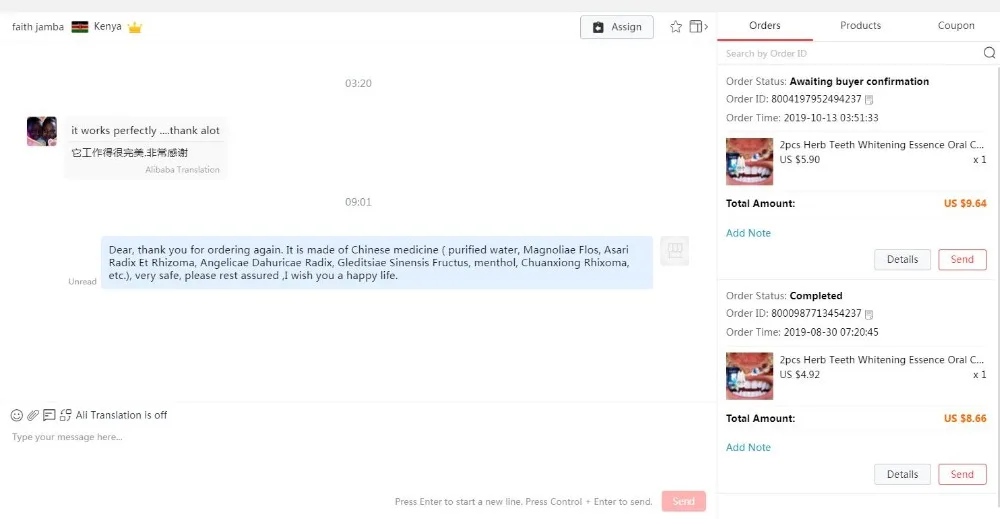Screen dimensions: 1000x519
Task: Click the product title of the $5.90 order
Action: click(881, 145)
